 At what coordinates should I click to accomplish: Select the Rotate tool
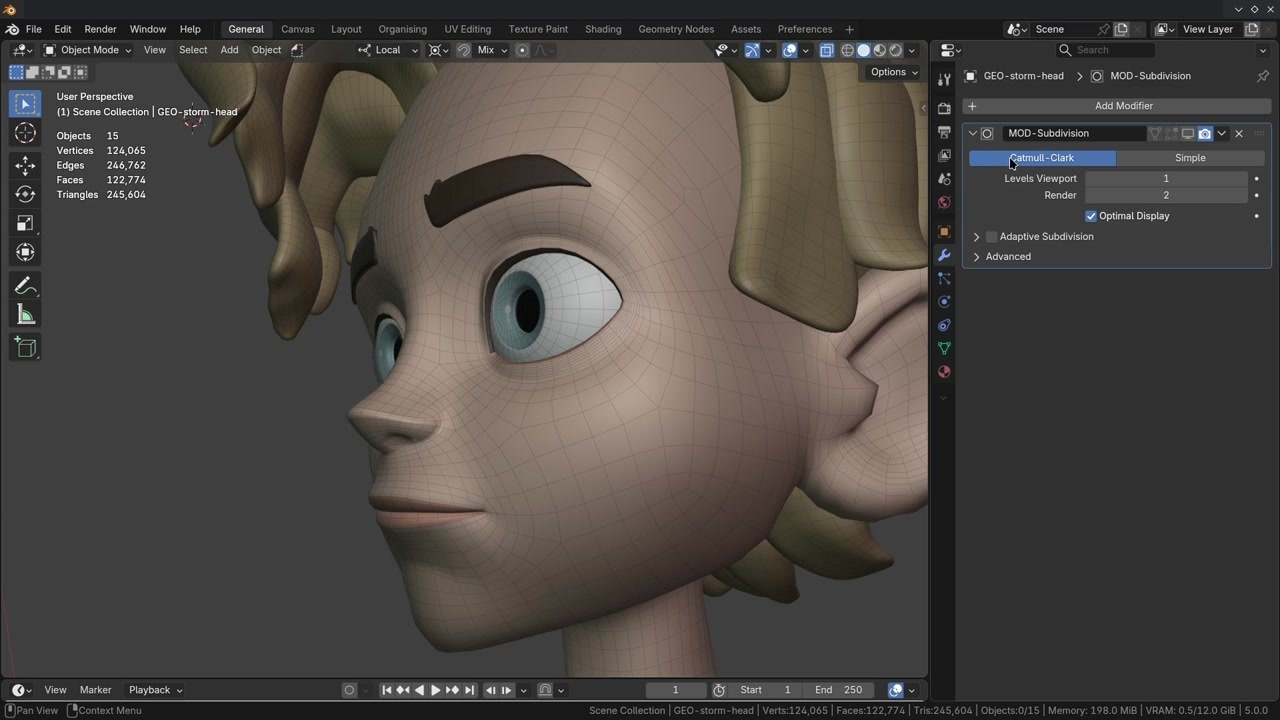(26, 194)
